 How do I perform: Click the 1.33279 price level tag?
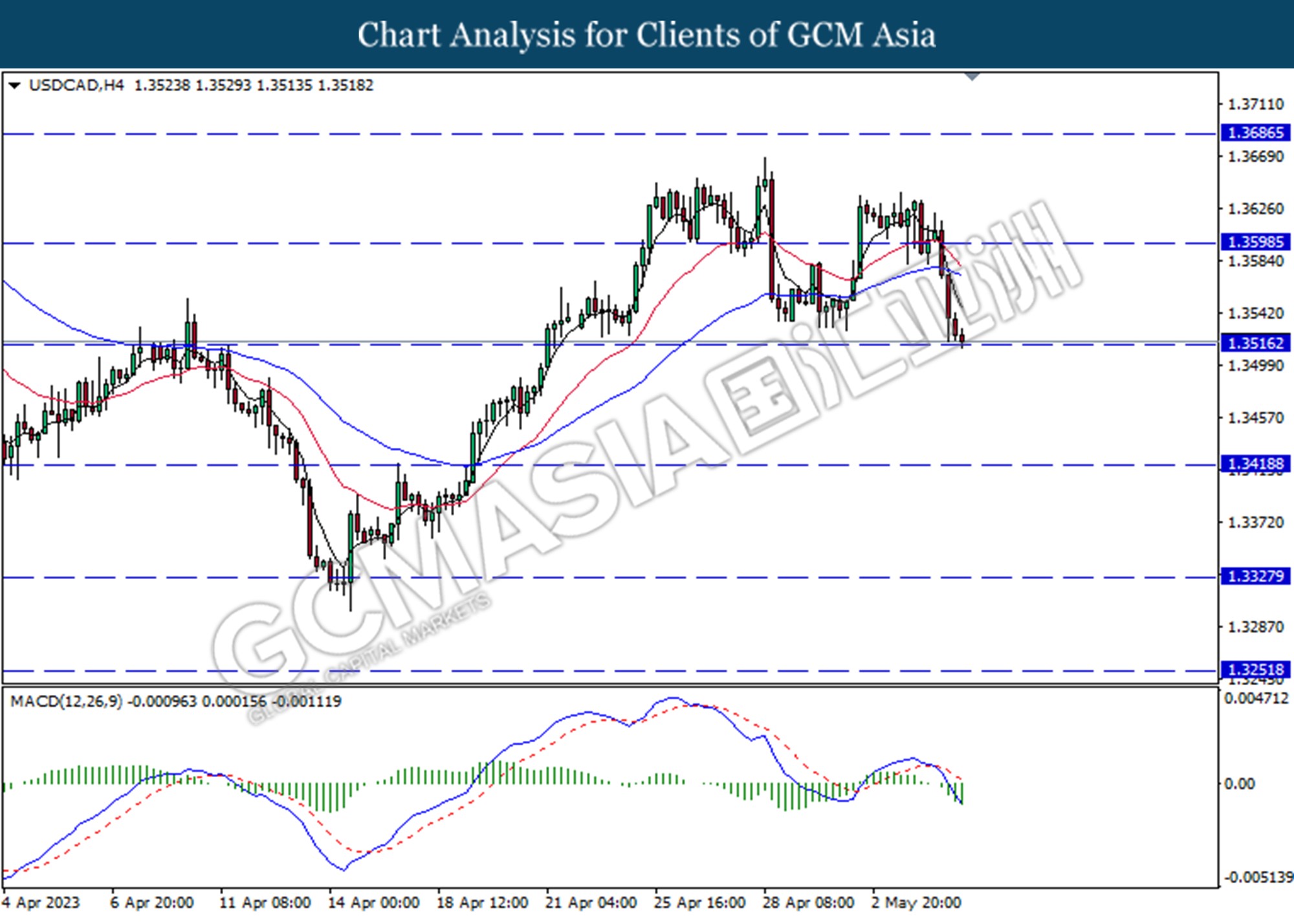coord(1255,576)
